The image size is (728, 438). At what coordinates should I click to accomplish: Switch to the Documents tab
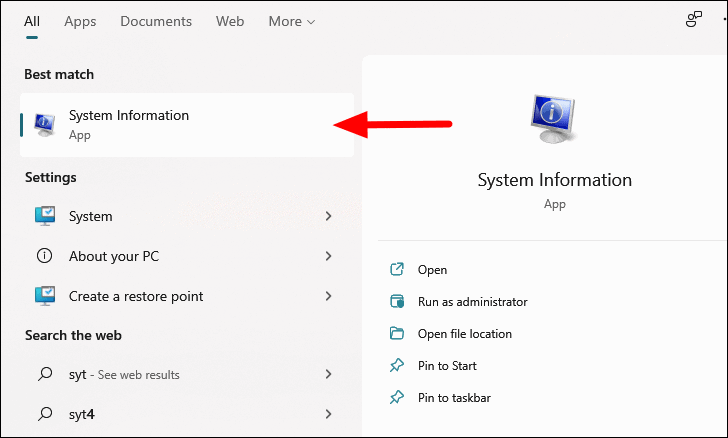156,21
